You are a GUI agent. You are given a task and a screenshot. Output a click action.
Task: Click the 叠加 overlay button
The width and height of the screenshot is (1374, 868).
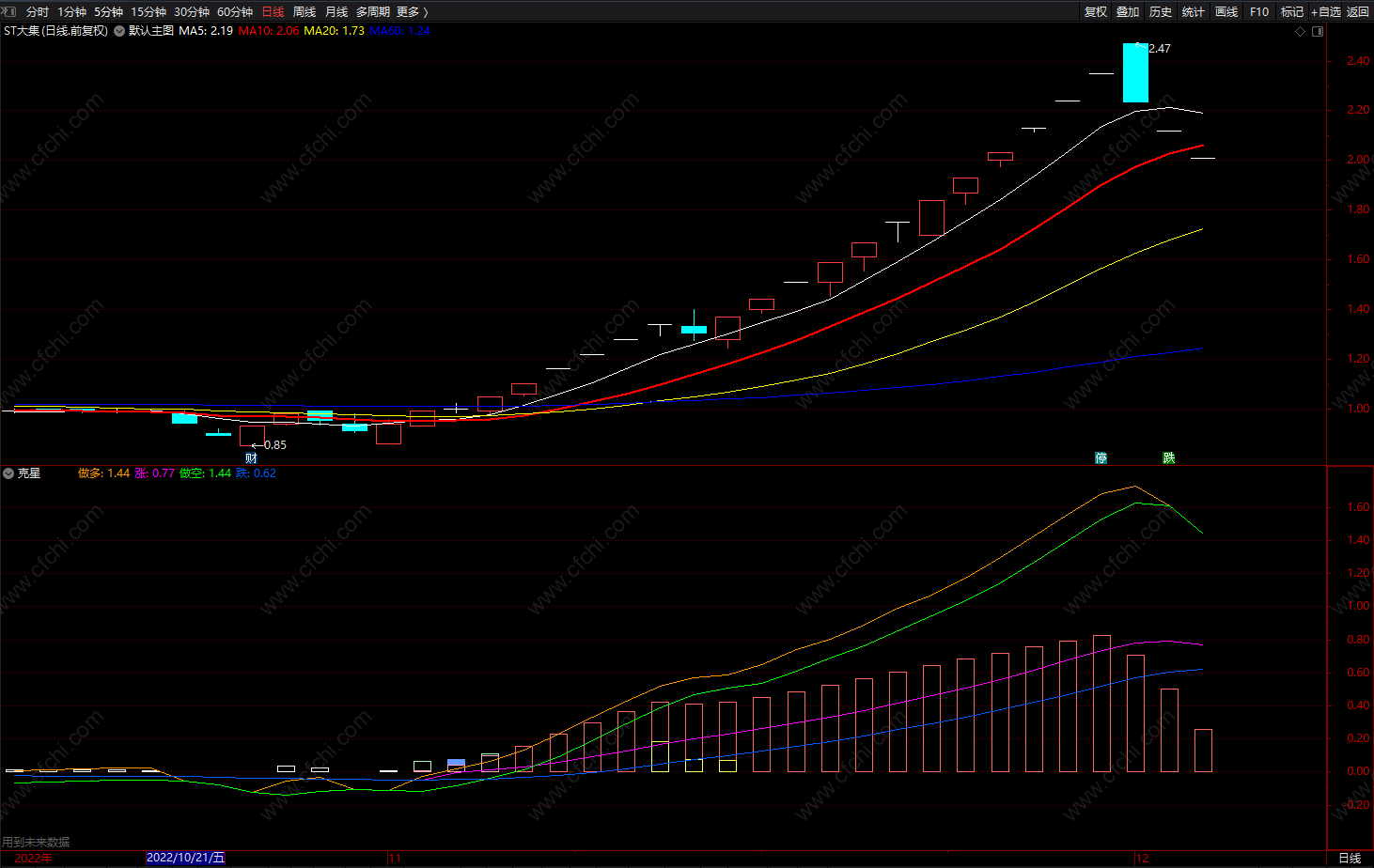click(x=1128, y=12)
